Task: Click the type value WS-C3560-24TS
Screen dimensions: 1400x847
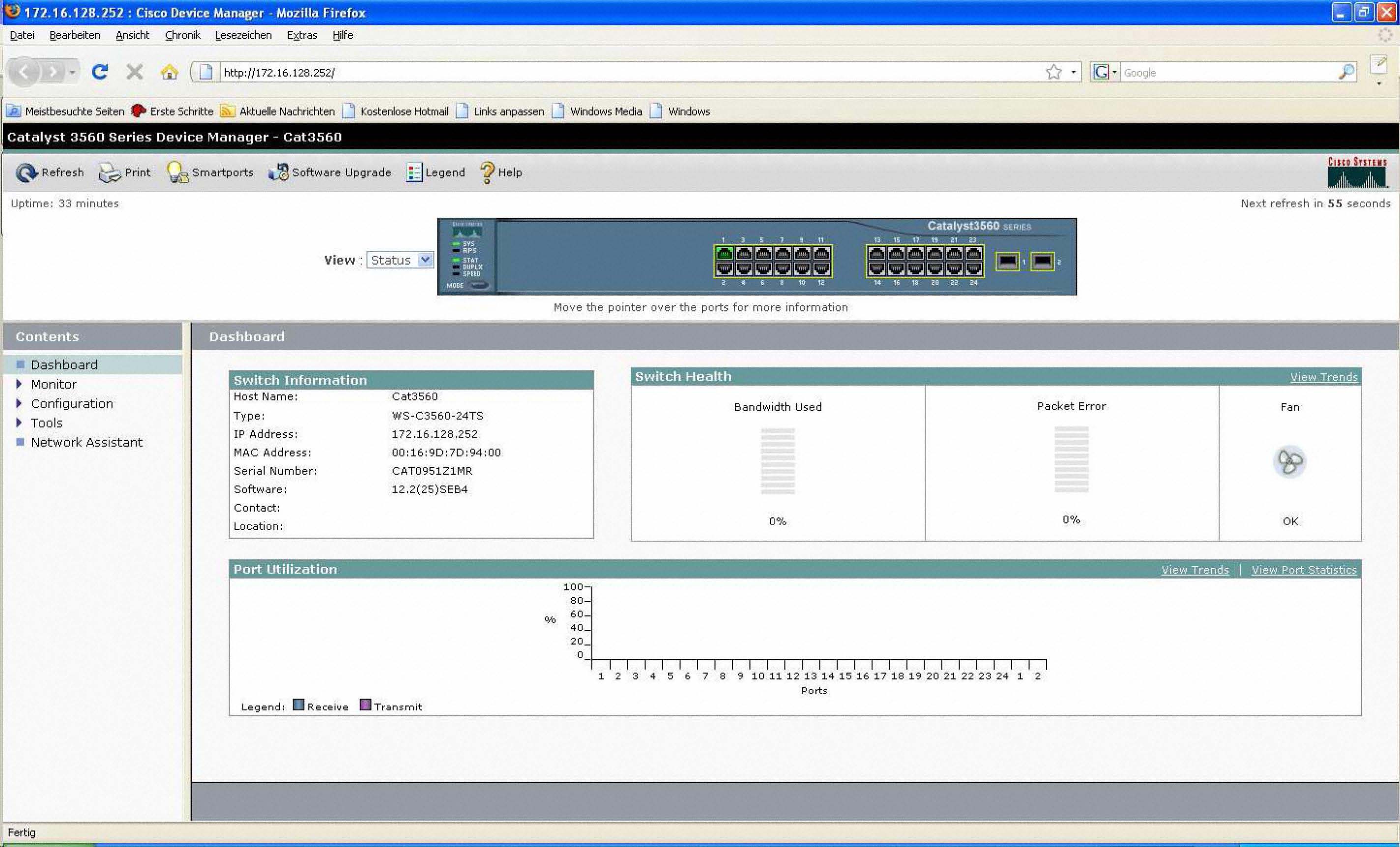Action: (437, 416)
